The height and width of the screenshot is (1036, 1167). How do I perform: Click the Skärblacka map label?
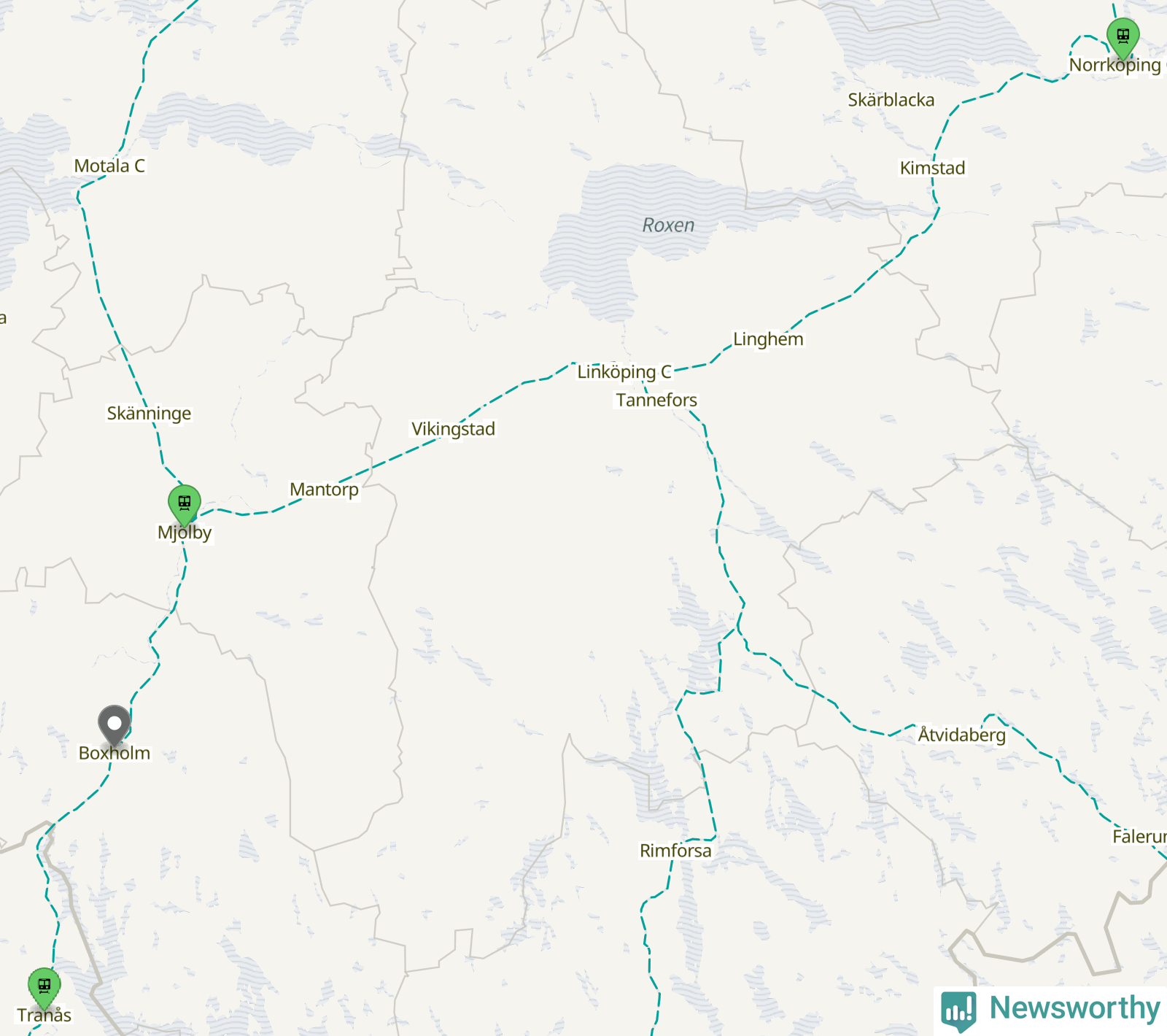tap(891, 100)
